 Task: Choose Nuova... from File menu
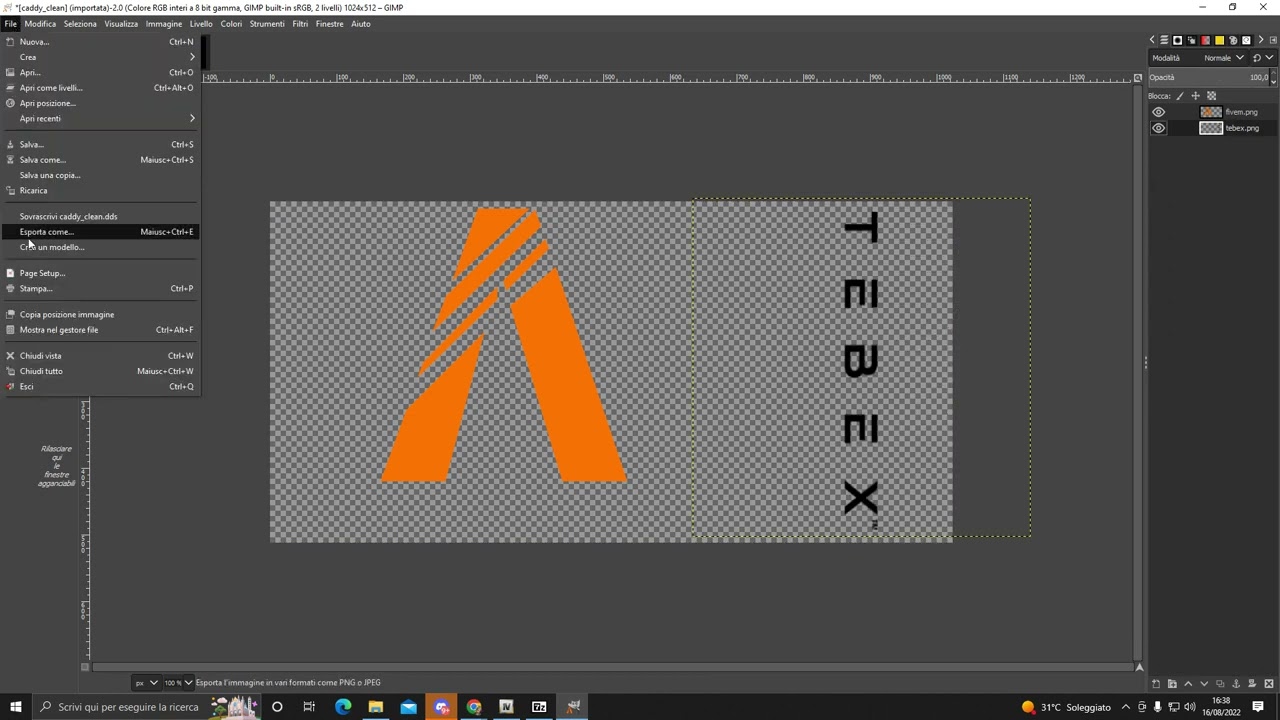click(x=101, y=42)
